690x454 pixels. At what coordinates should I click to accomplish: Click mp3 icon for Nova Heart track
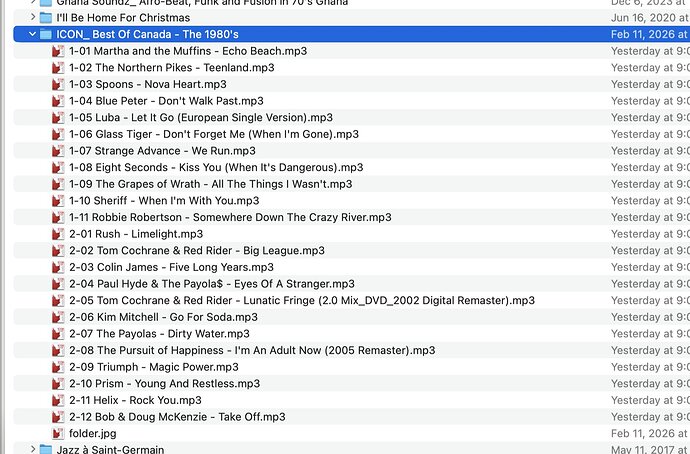coord(58,84)
